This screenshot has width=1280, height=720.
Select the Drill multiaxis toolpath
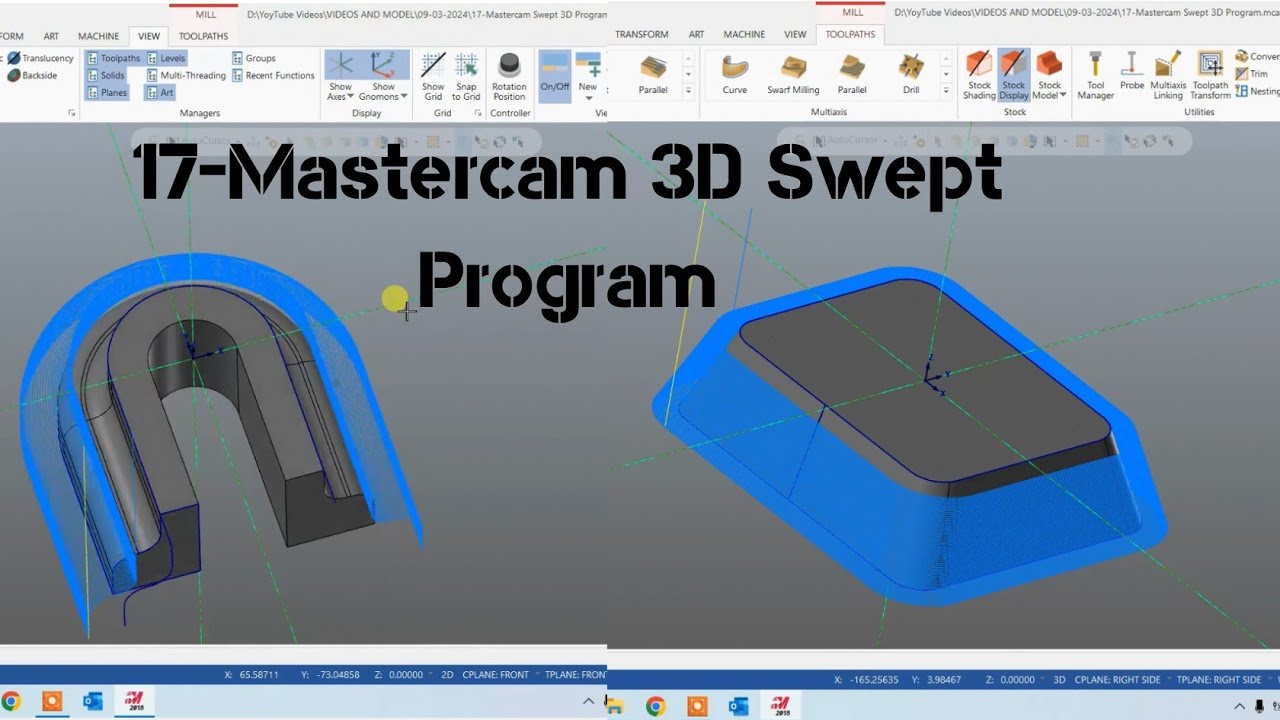(x=911, y=75)
